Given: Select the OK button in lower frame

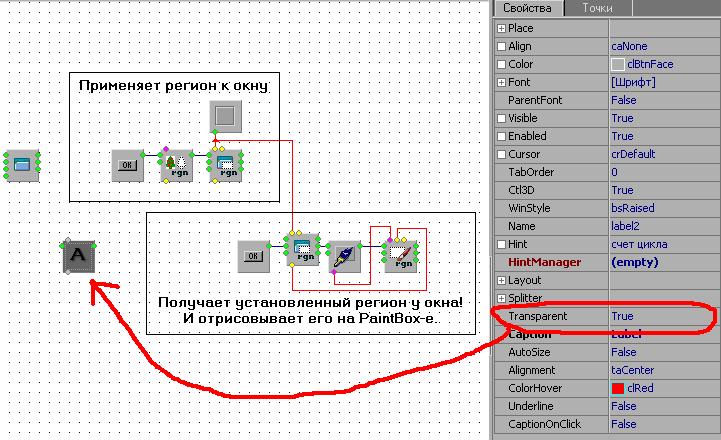Looking at the screenshot, I should coord(253,255).
